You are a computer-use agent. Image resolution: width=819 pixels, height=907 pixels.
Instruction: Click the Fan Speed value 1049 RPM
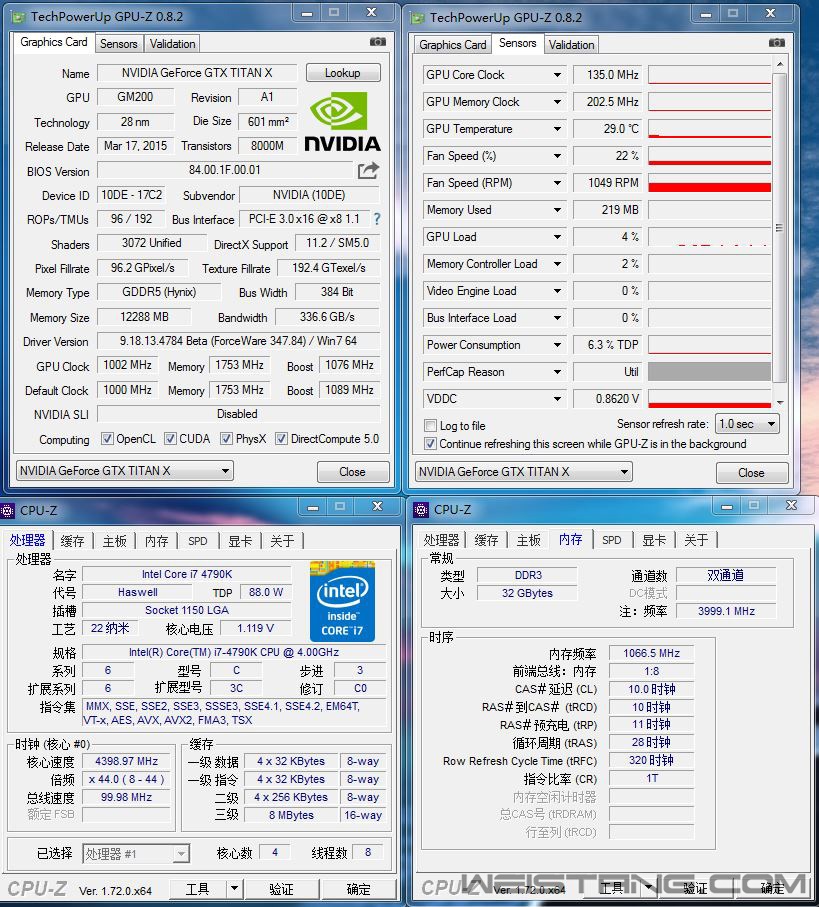coord(607,183)
